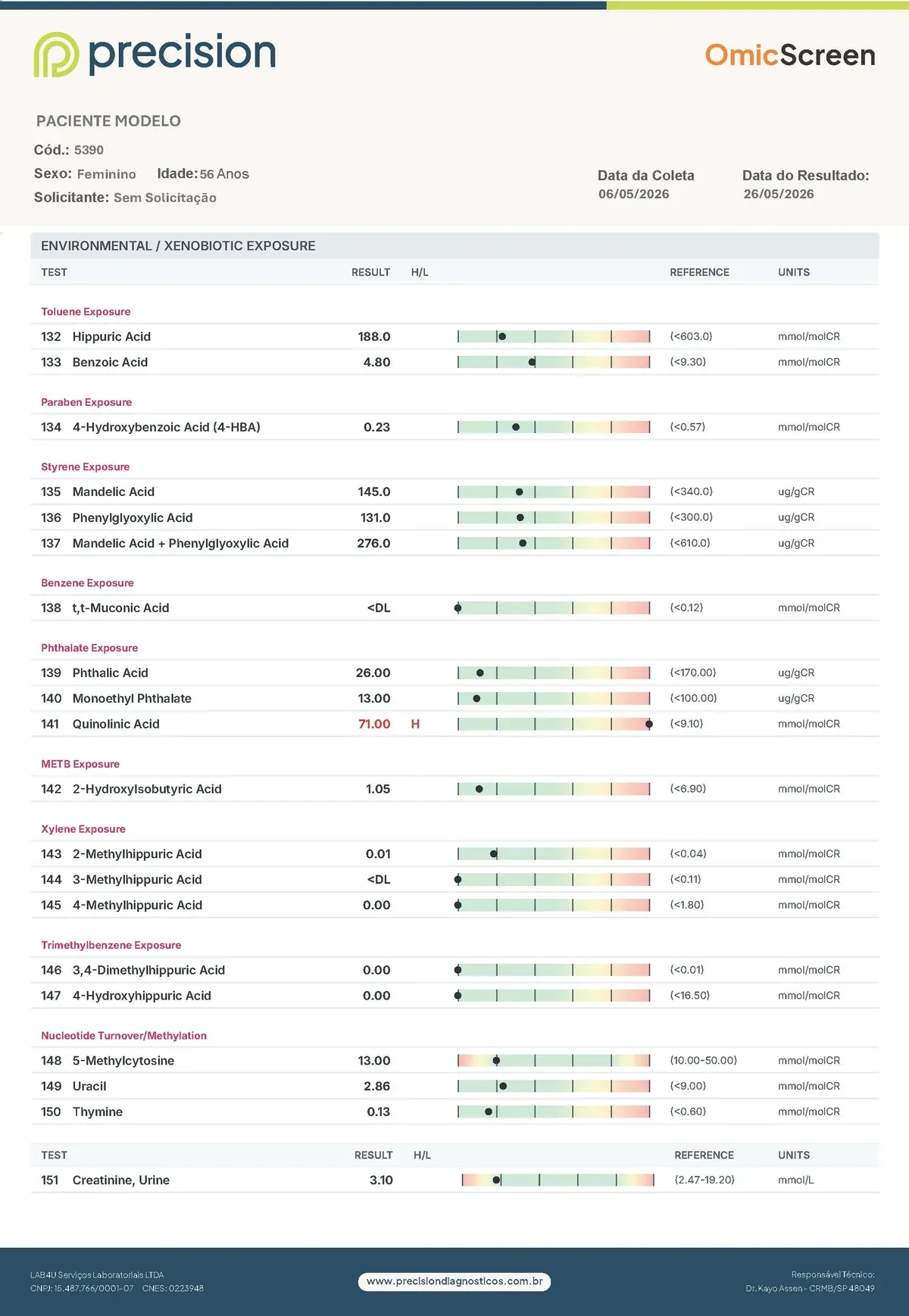Click the Benzoic Acid range bar marker

[532, 363]
